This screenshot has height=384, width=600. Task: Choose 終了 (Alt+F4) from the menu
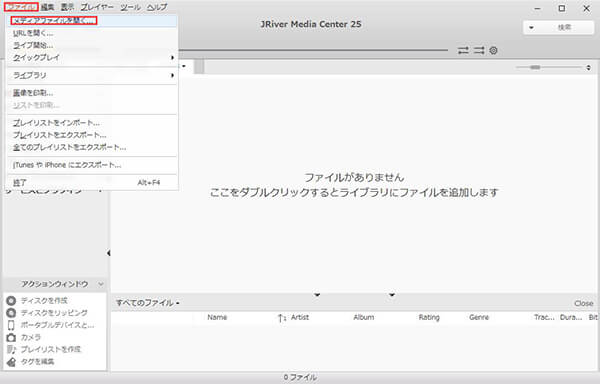click(92, 183)
